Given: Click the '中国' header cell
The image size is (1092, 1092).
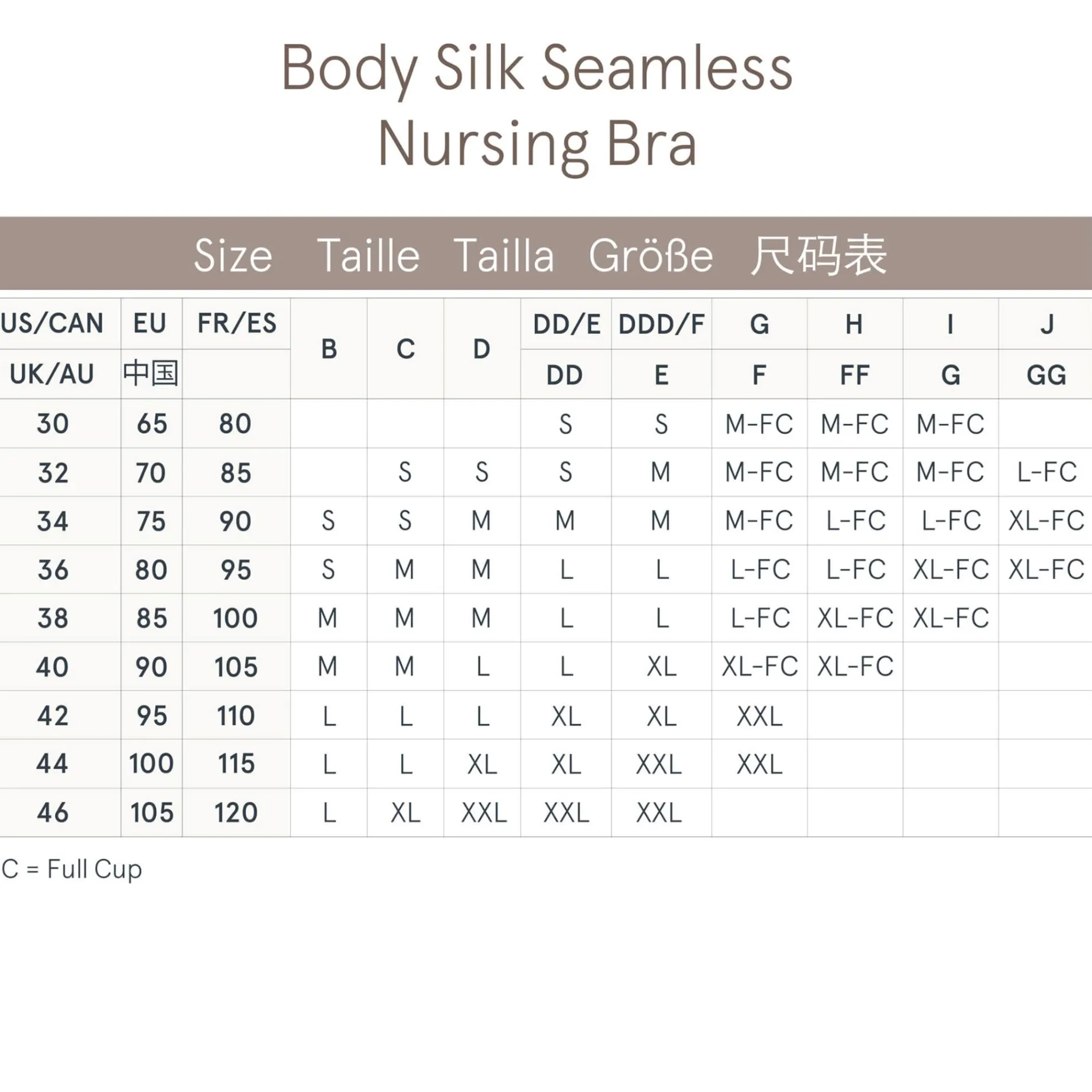Looking at the screenshot, I should click(151, 374).
